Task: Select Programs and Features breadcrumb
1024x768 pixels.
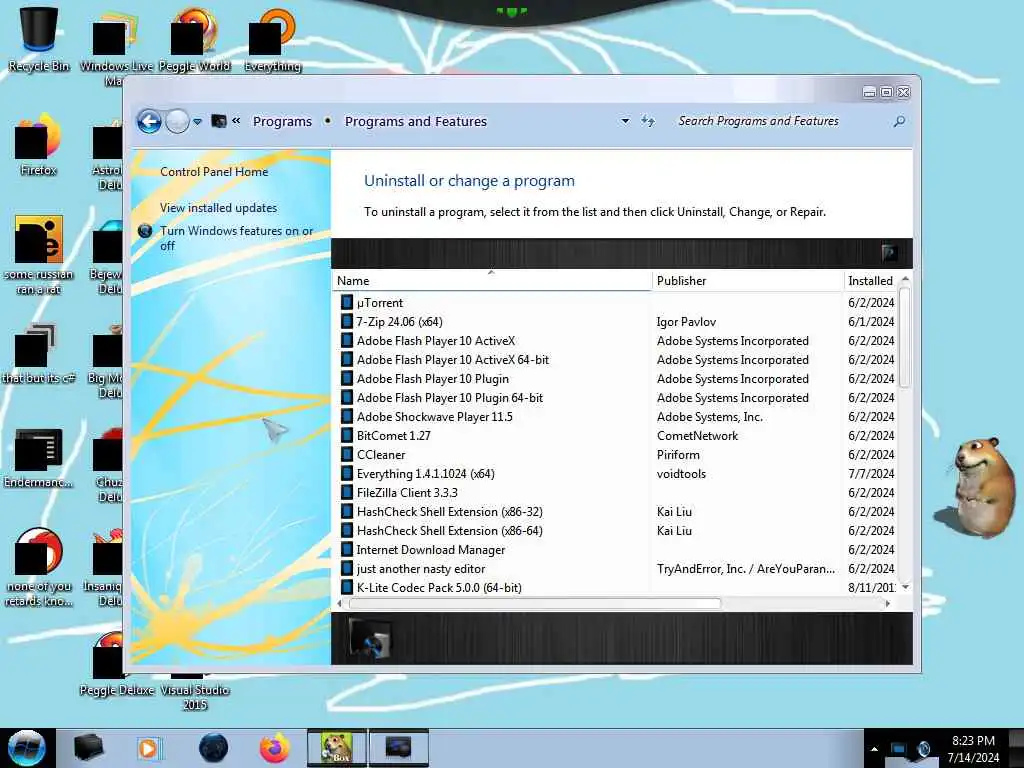Action: (416, 121)
